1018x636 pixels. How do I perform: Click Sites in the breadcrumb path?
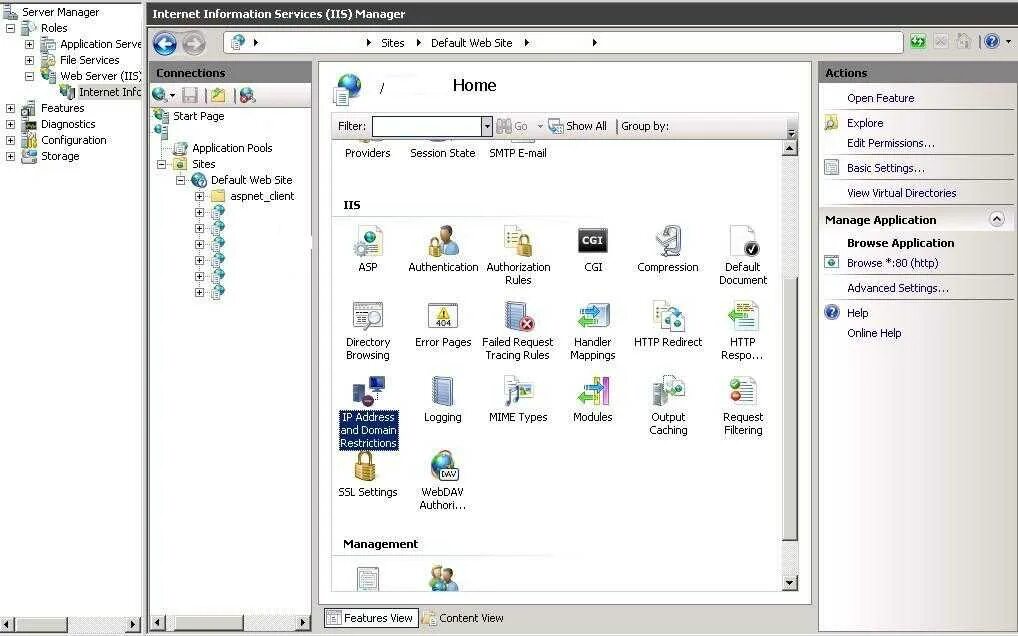(392, 43)
